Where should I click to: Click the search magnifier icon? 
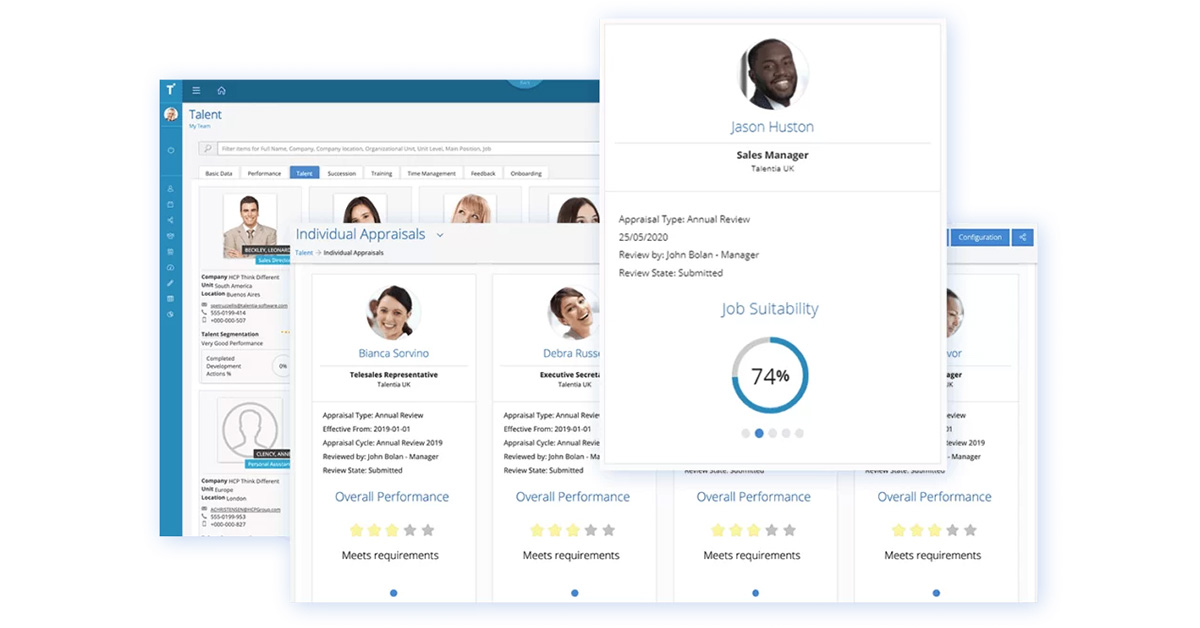[x=208, y=148]
